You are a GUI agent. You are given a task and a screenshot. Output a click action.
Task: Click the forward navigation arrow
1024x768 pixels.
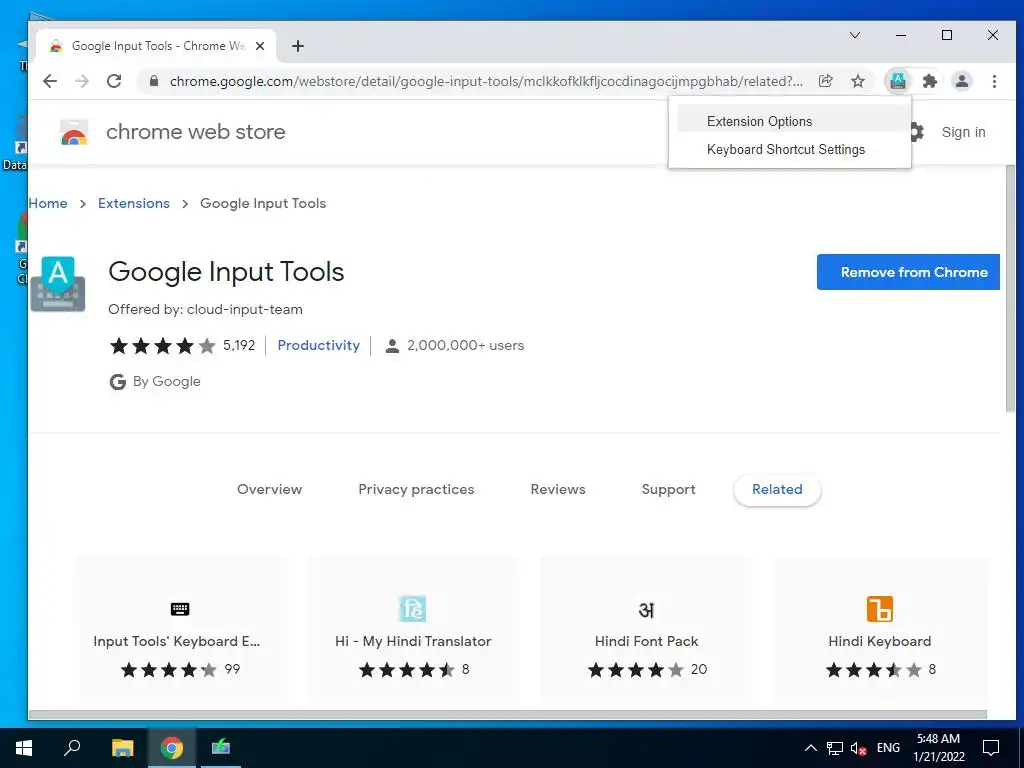(82, 81)
